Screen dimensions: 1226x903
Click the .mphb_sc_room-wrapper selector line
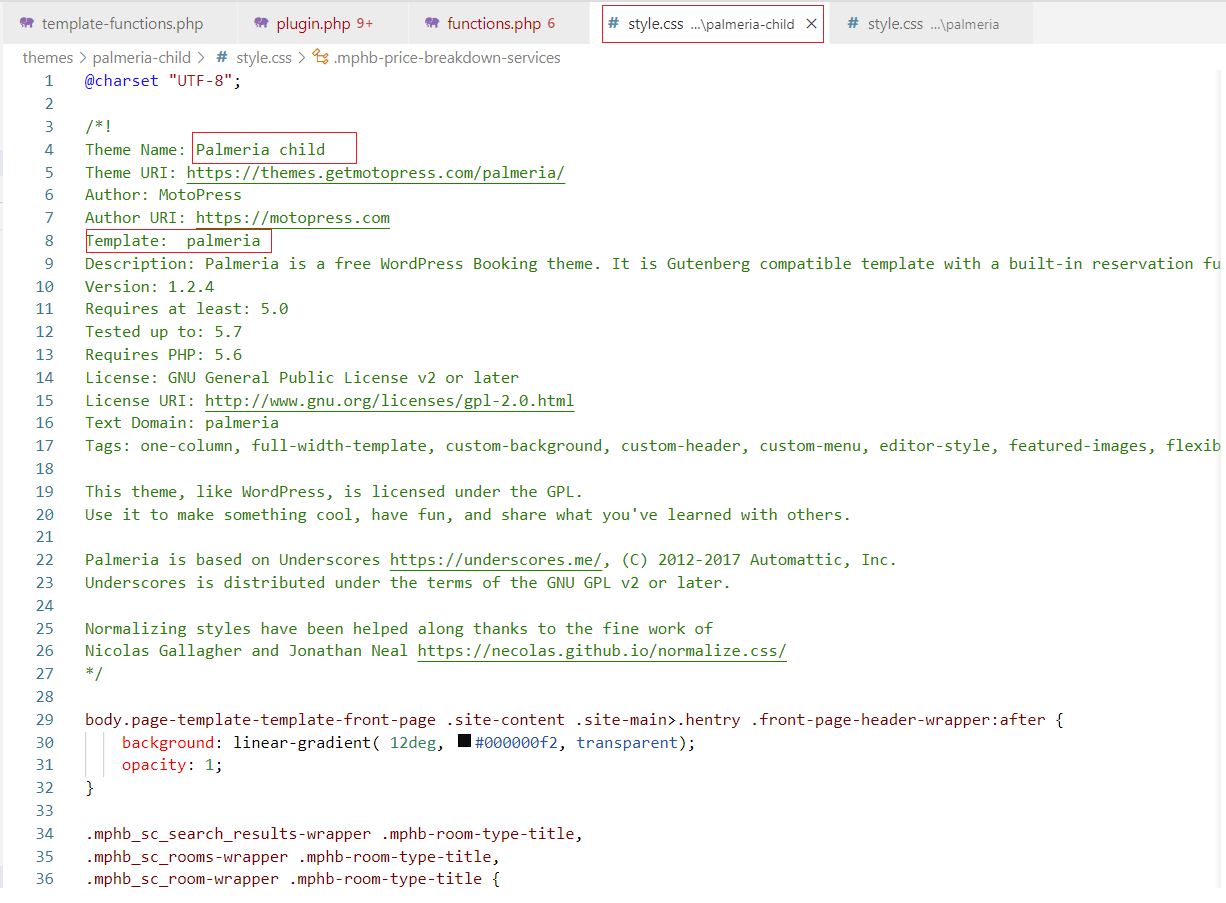[x=292, y=880]
